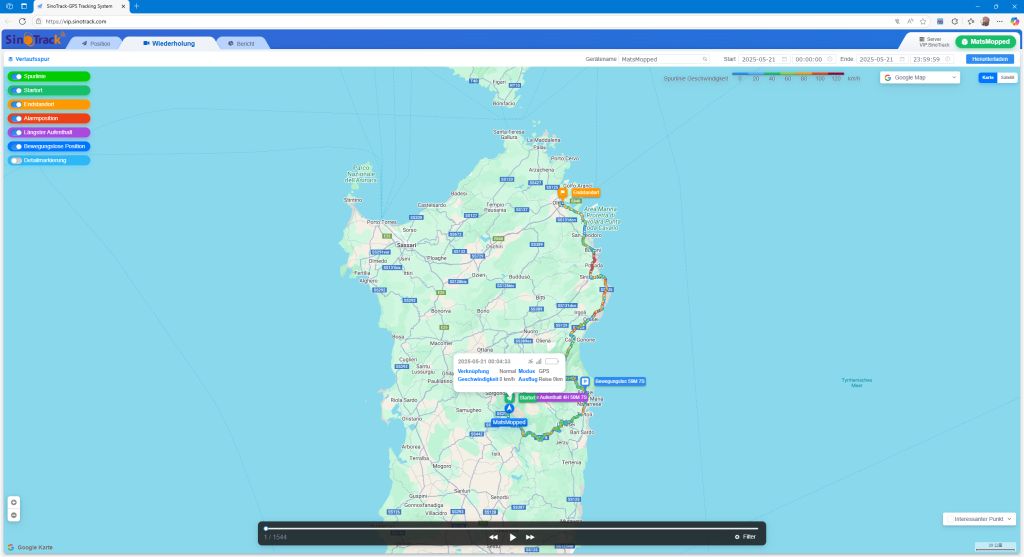
Task: Toggle the Alarmposition switch
Action: [17, 118]
